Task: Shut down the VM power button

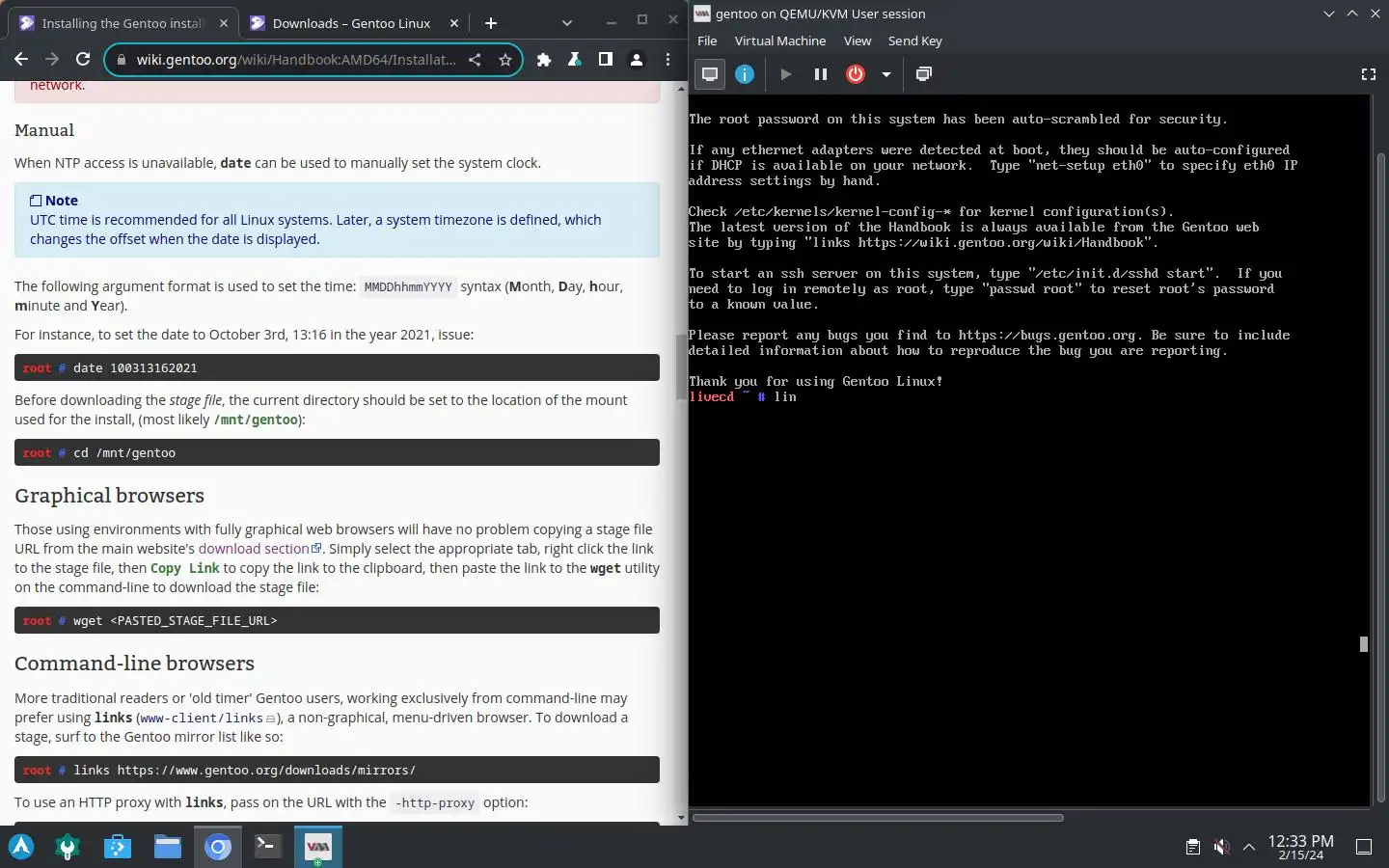Action: pos(856,74)
